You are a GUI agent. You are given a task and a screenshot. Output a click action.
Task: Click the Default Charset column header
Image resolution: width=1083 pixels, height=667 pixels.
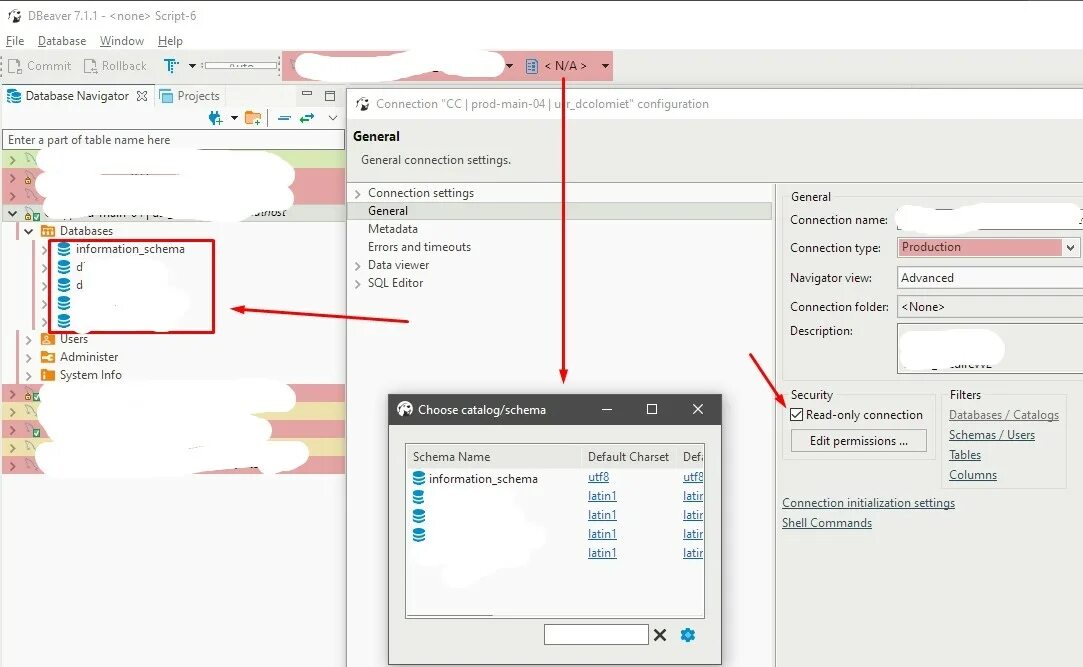(x=628, y=456)
